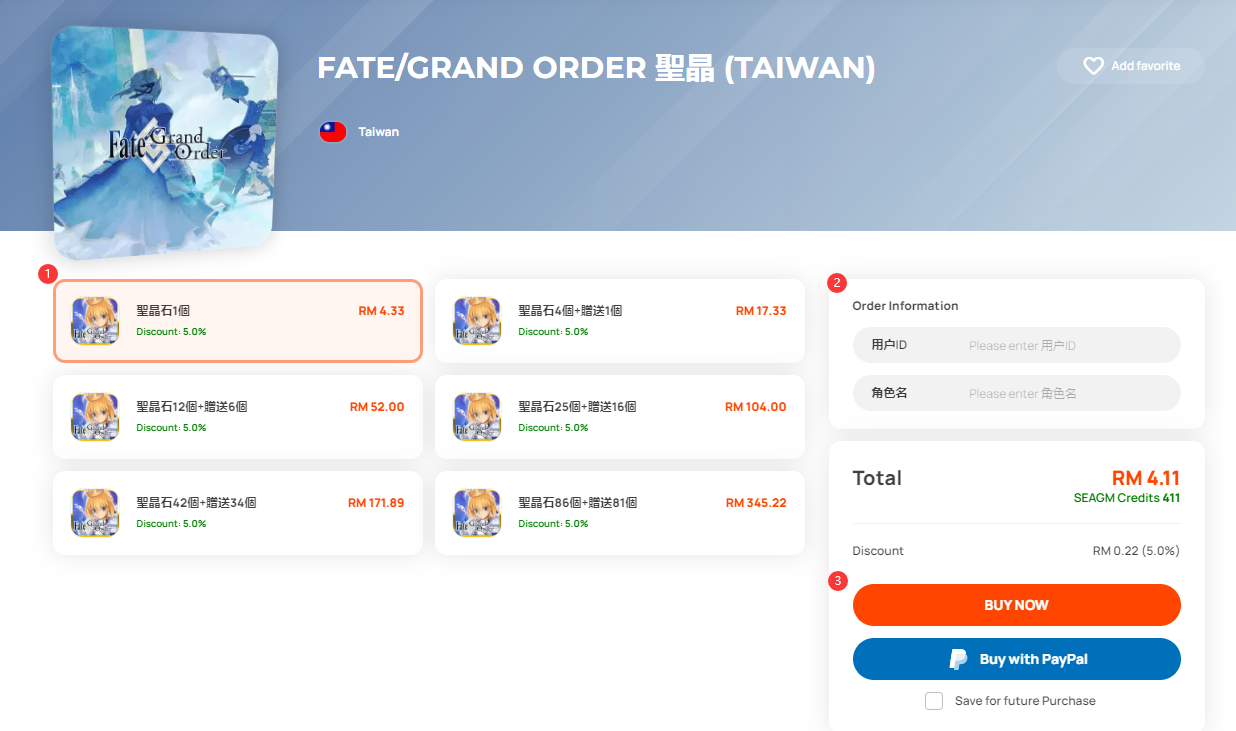Screen dimensions: 1236x731
Task: Click the Taiwan region label
Action: 379,132
